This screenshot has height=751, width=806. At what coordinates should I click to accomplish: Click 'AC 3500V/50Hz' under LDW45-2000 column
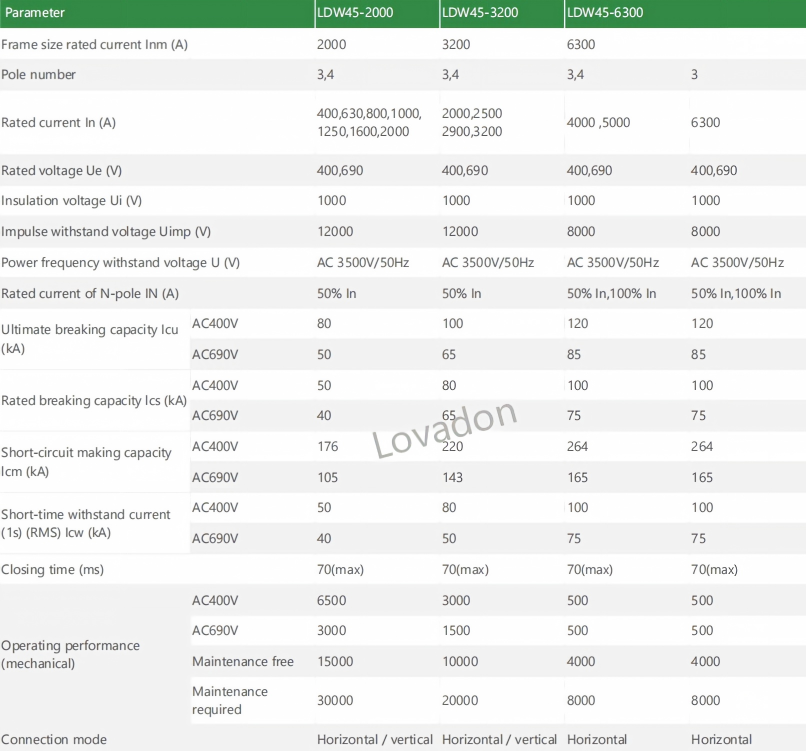click(x=363, y=263)
